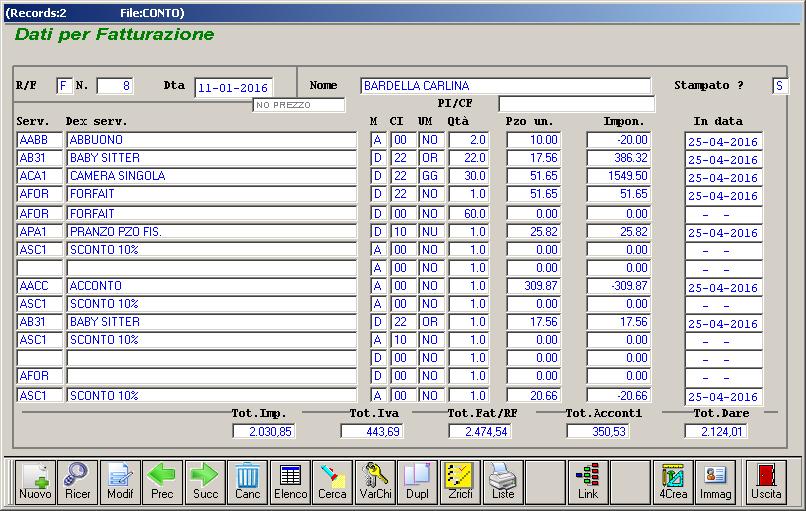This screenshot has height=511, width=806.
Task: Click amount -20.00
Action: 619,140
